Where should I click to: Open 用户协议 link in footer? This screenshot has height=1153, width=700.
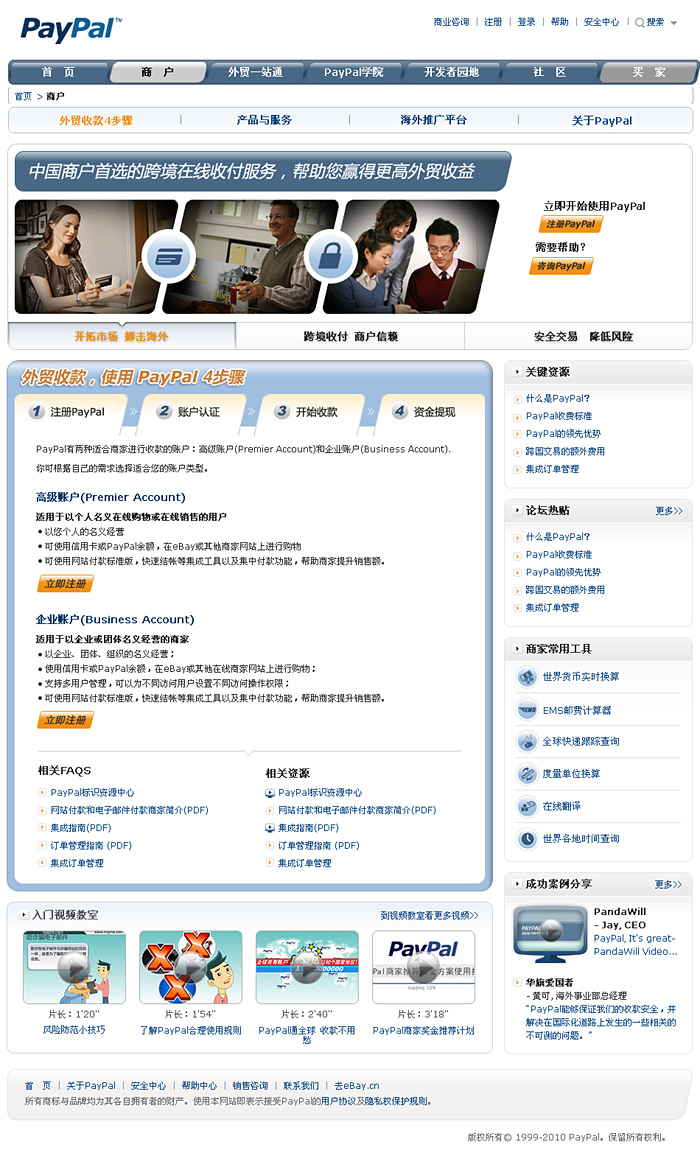[338, 1102]
